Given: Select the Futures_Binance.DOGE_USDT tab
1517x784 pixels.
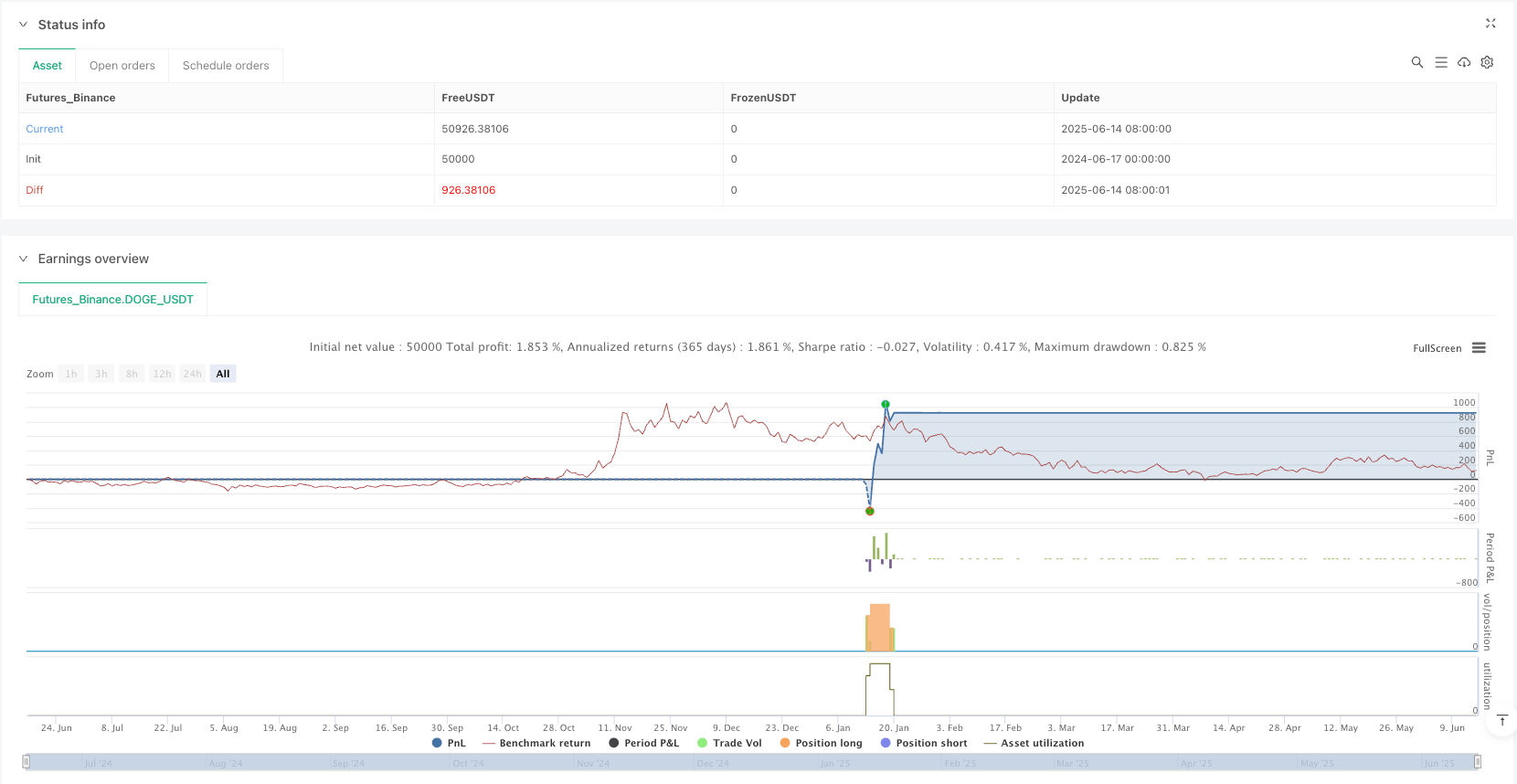Looking at the screenshot, I should click(x=113, y=300).
